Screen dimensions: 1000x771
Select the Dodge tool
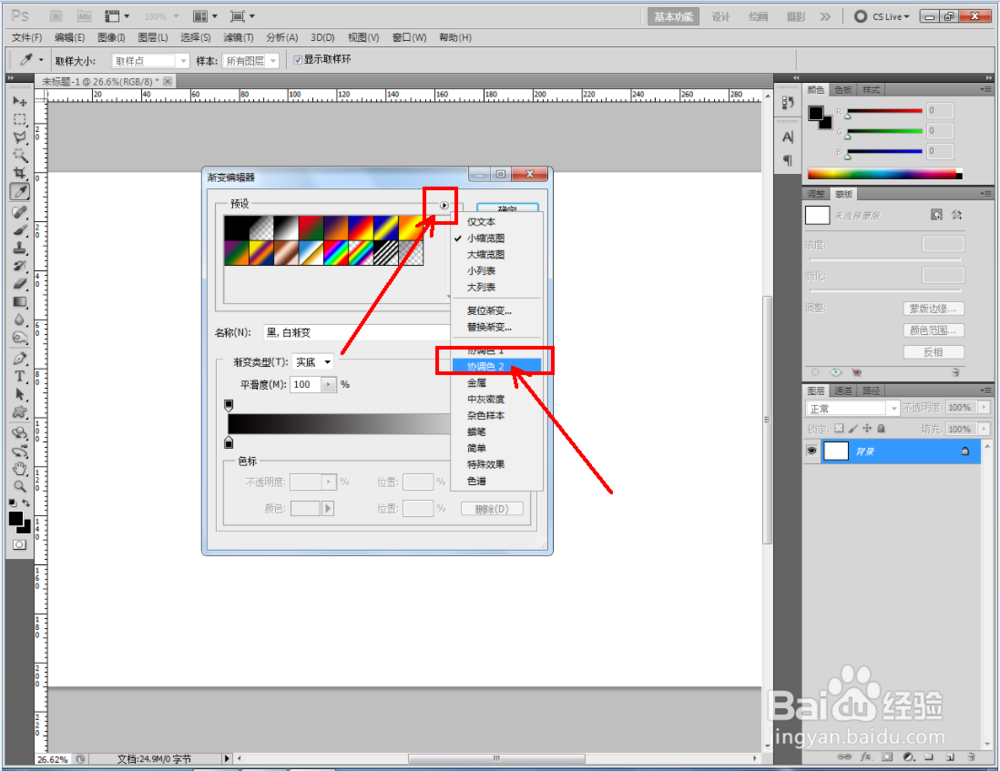click(20, 337)
